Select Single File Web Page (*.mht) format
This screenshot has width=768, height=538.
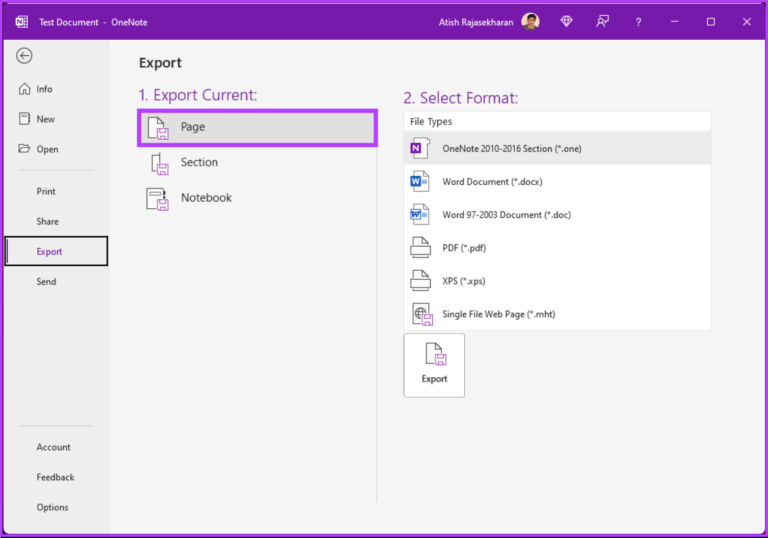pos(557,314)
